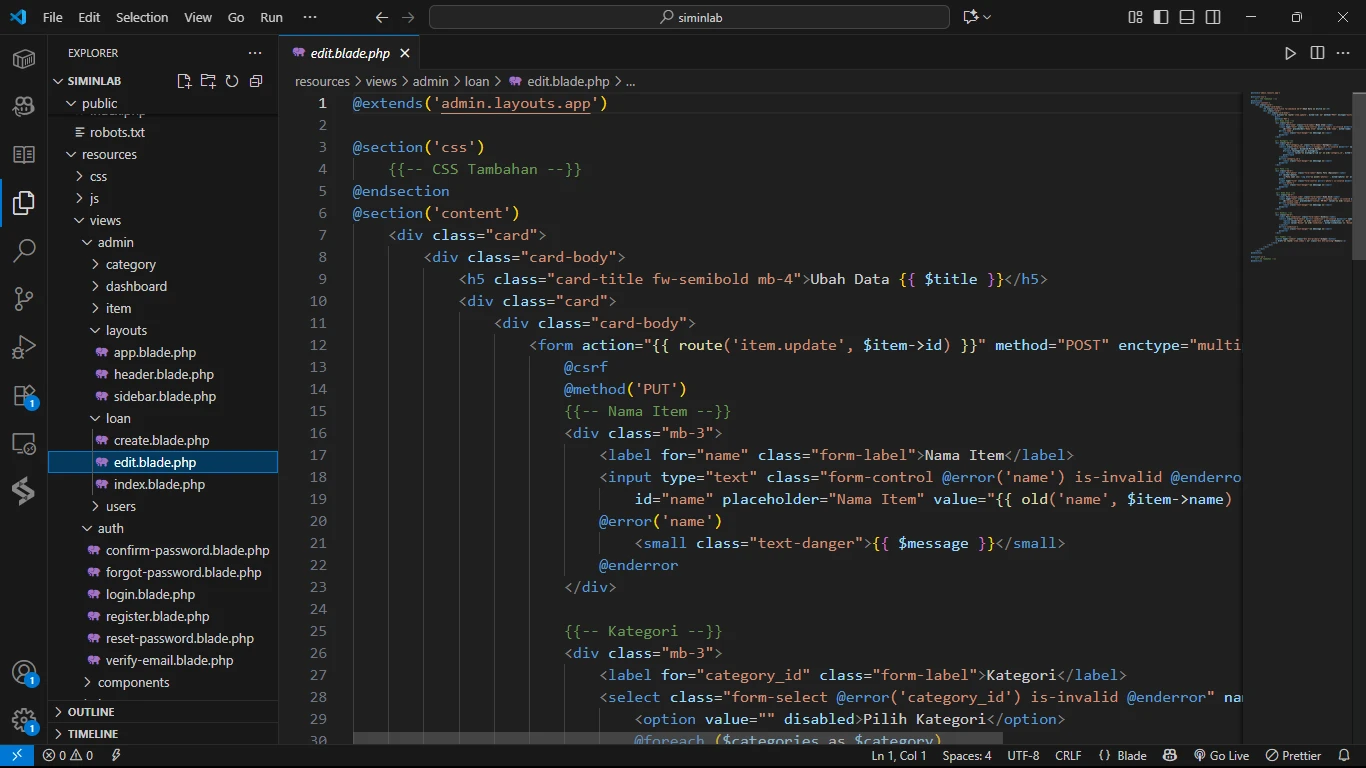Expand the OUTLINE section
The height and width of the screenshot is (768, 1366).
[91, 712]
